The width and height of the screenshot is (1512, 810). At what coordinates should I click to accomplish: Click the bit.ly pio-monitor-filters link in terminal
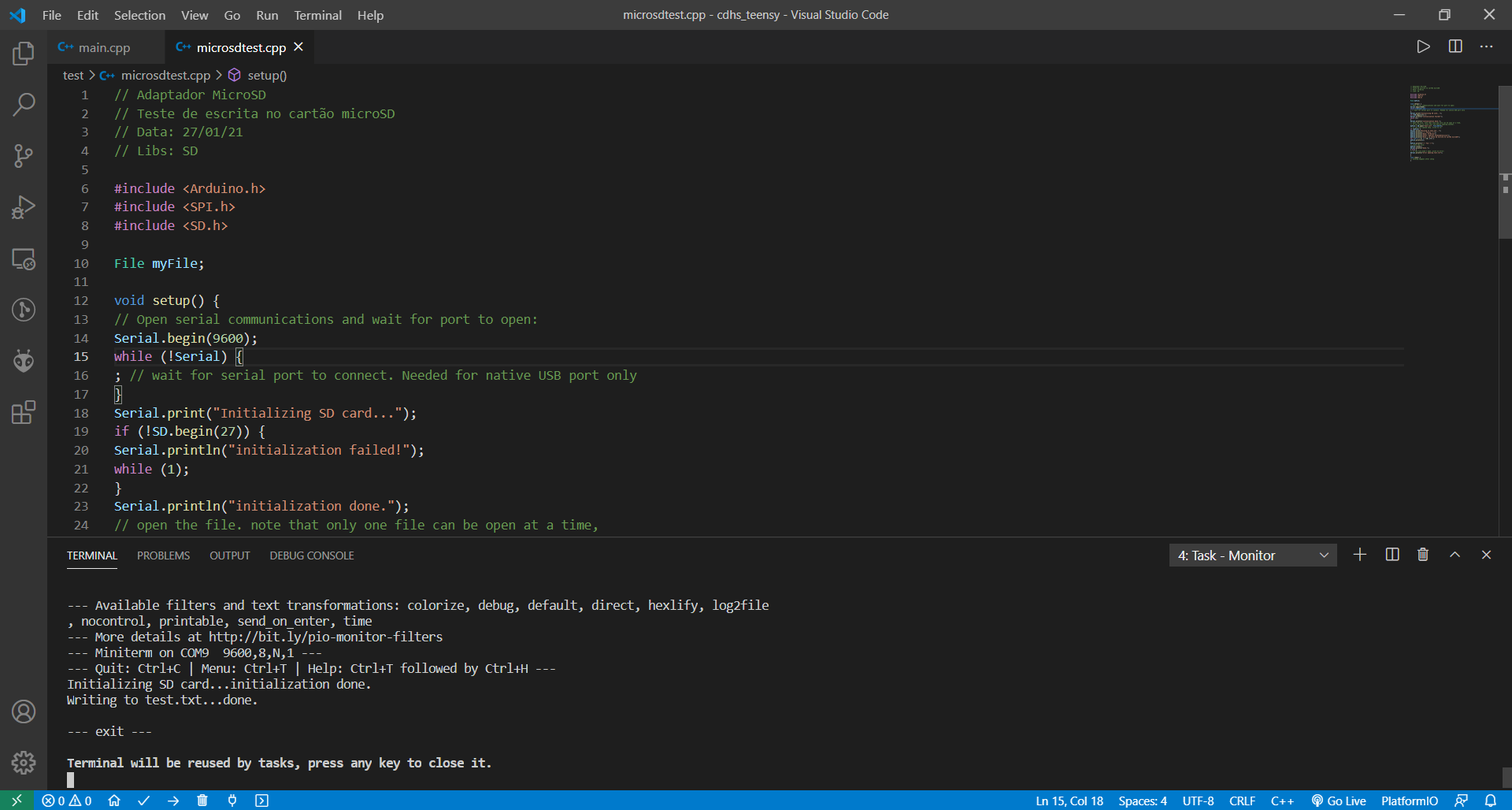[x=325, y=637]
